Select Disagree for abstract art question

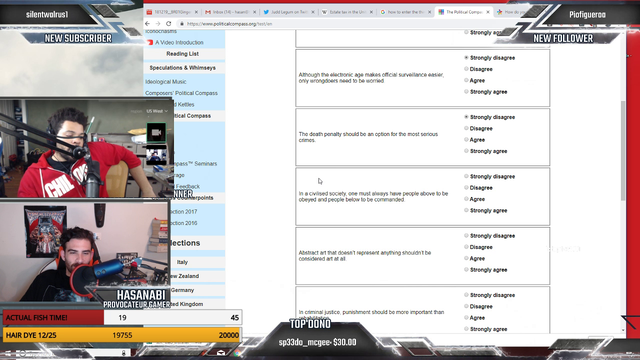(x=466, y=247)
